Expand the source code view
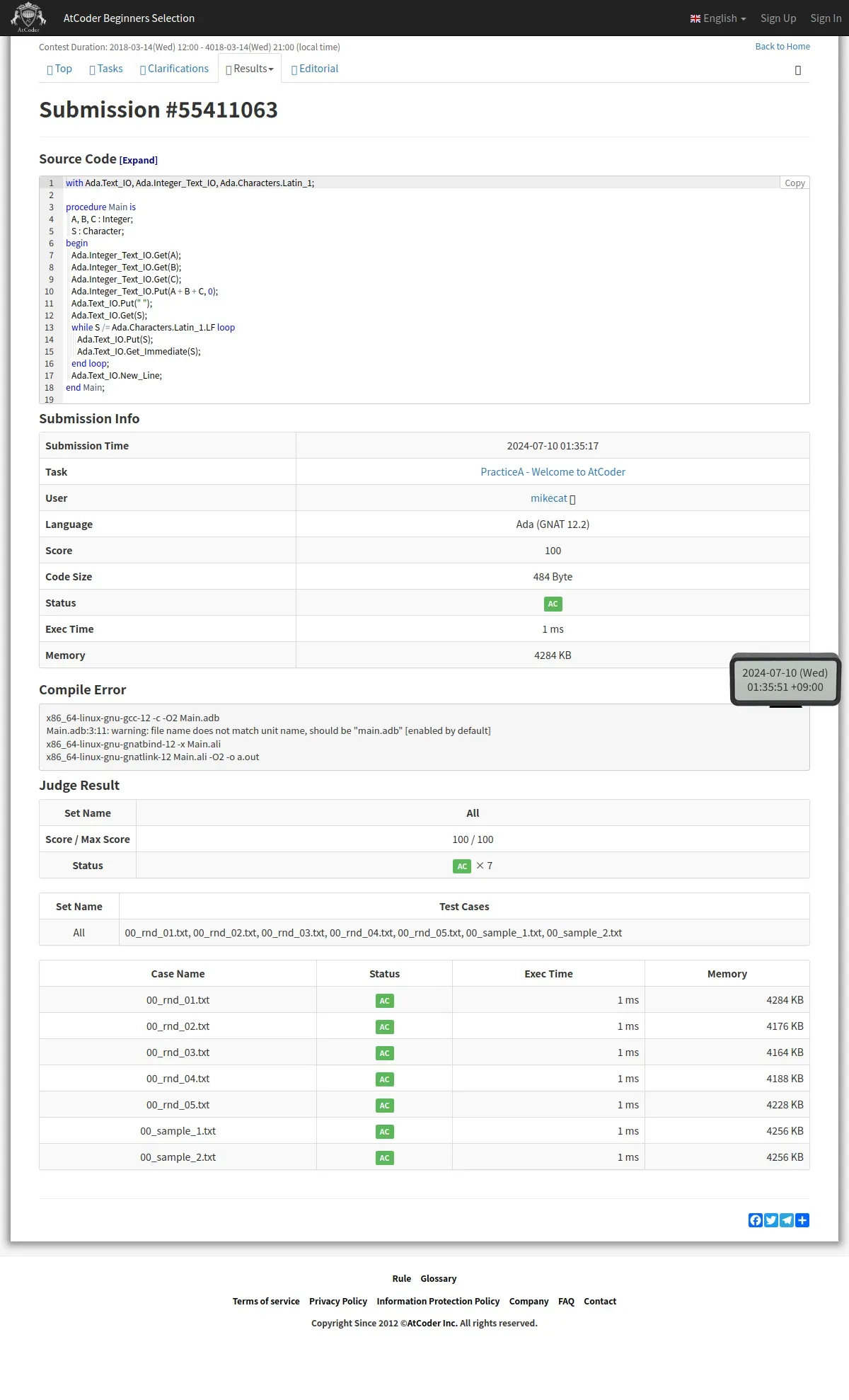Screen dimensions: 849x1400 pyautogui.click(x=139, y=161)
